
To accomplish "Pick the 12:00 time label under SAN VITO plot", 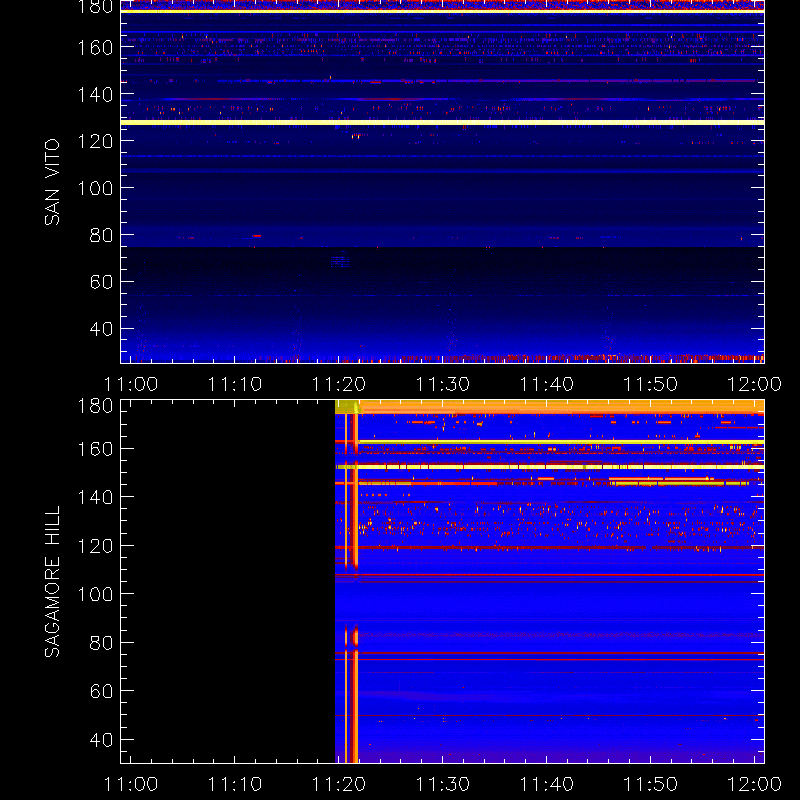I will coord(754,384).
